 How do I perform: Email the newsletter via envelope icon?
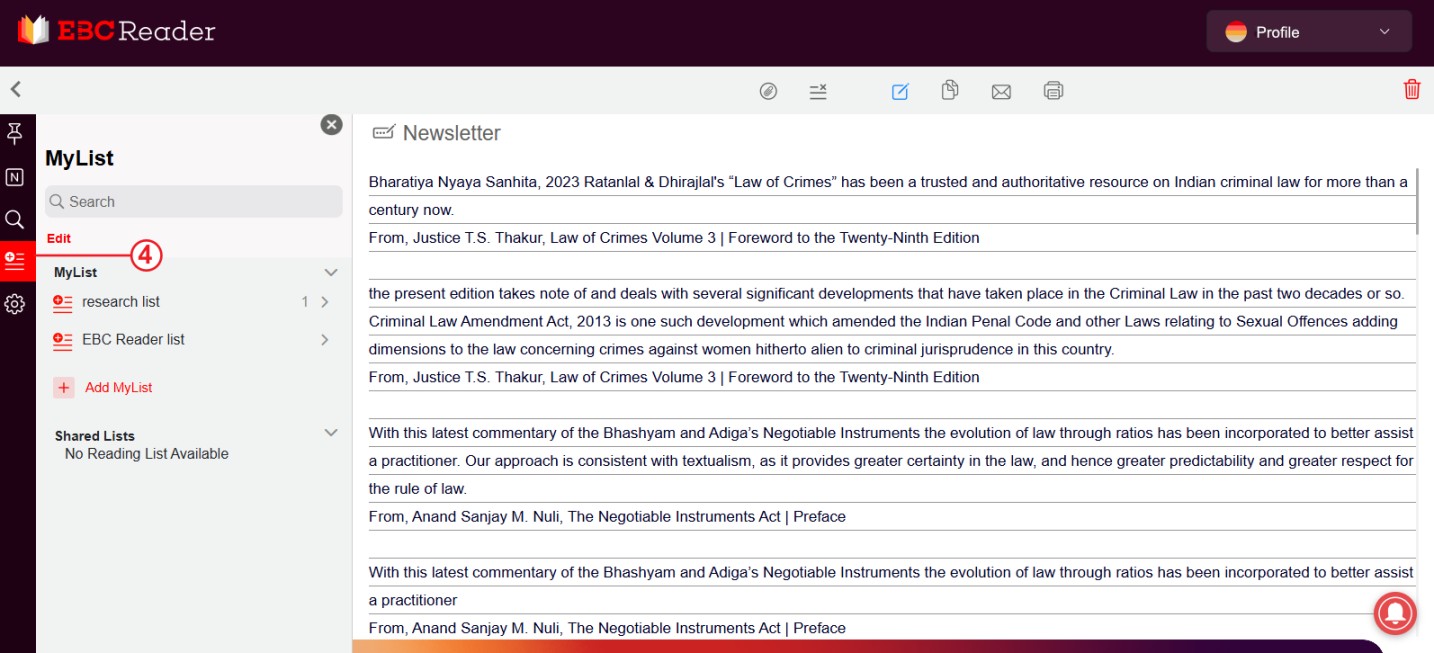[x=1001, y=91]
